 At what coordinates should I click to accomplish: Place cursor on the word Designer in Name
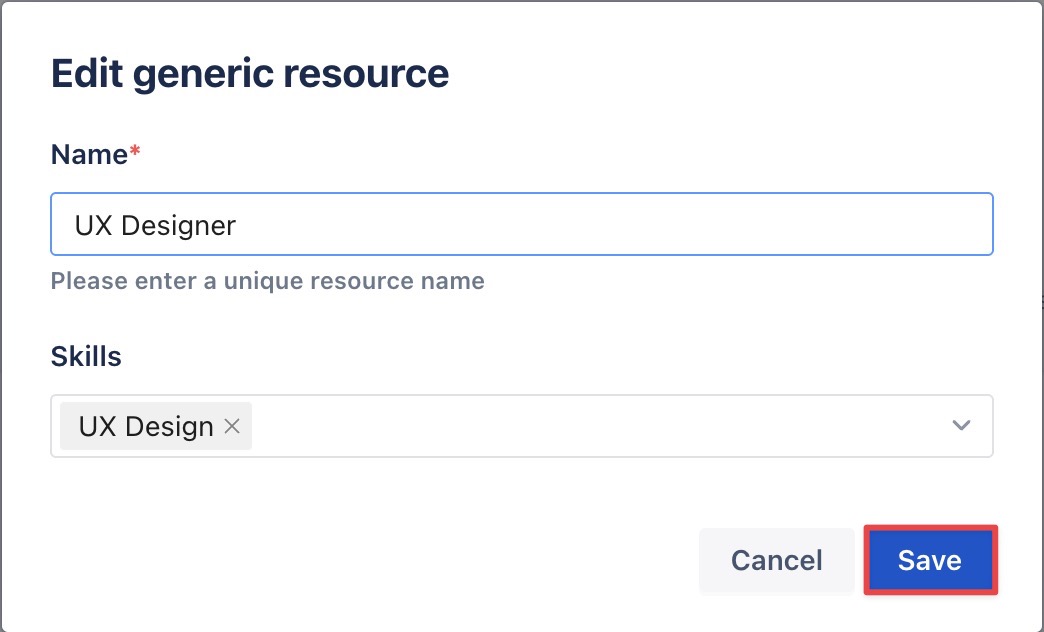coord(178,225)
